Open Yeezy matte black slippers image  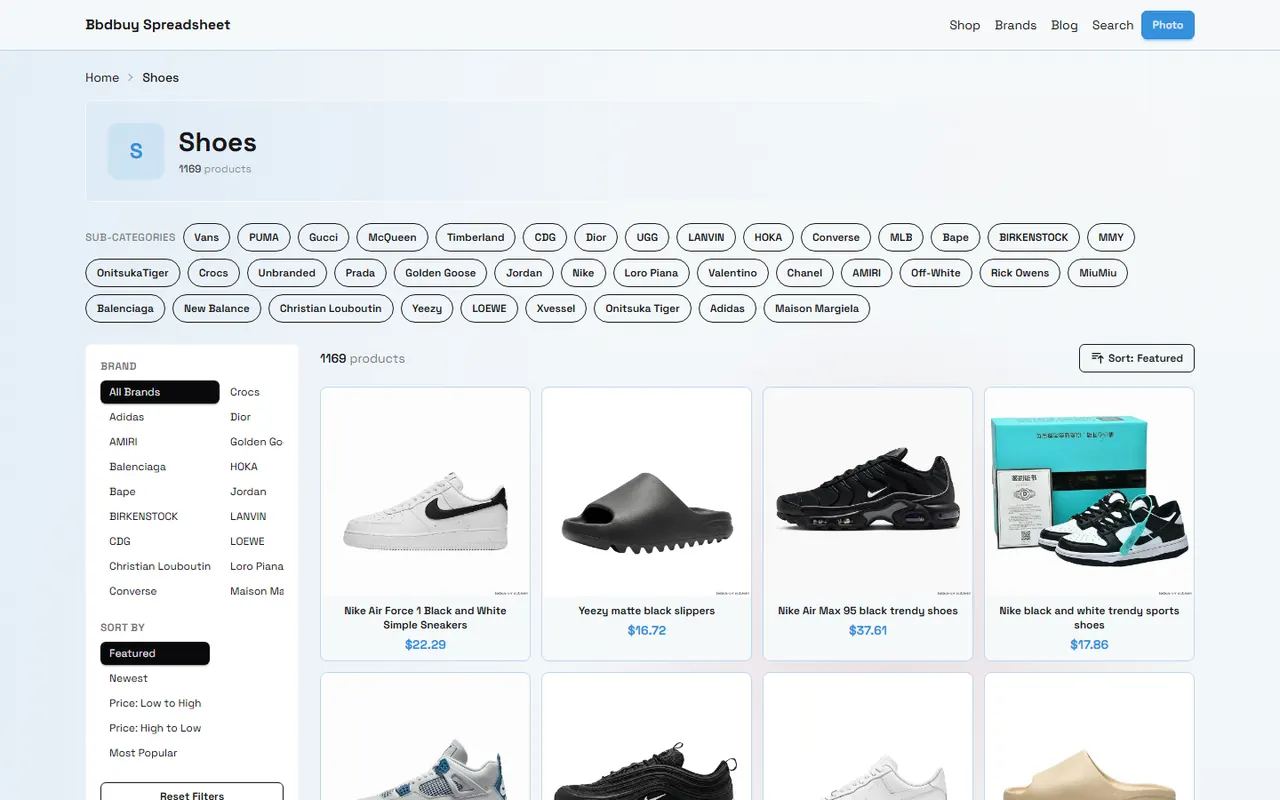[x=647, y=492]
